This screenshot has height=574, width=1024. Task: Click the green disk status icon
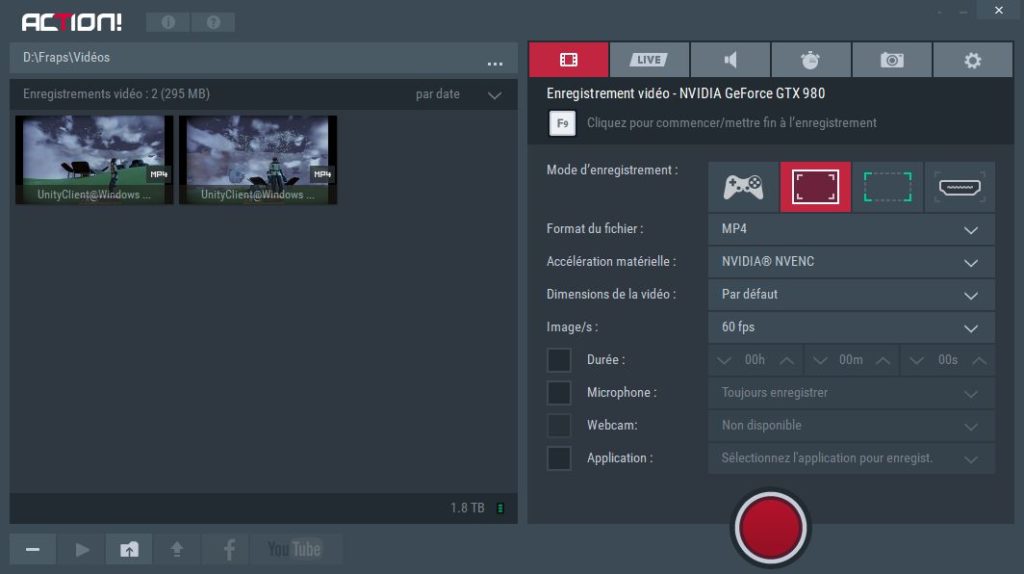tap(500, 508)
